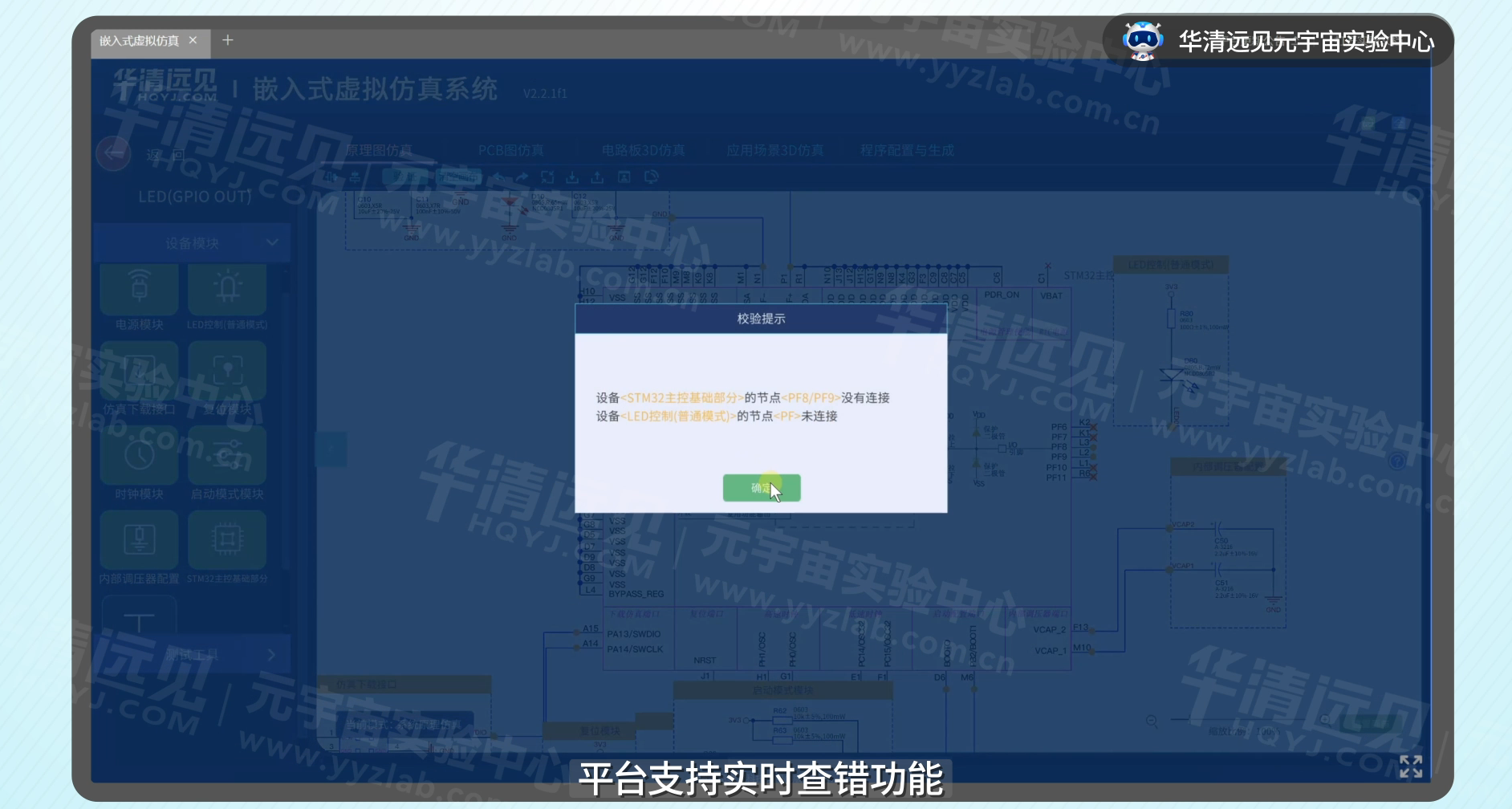Click the round back arrow icon
Image resolution: width=1512 pixels, height=809 pixels.
click(x=113, y=152)
